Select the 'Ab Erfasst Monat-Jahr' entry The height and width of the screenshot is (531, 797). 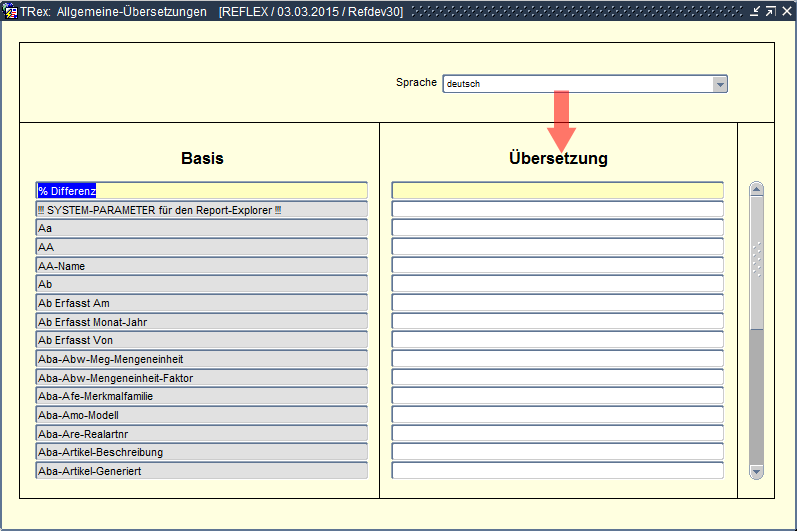[x=201, y=322]
